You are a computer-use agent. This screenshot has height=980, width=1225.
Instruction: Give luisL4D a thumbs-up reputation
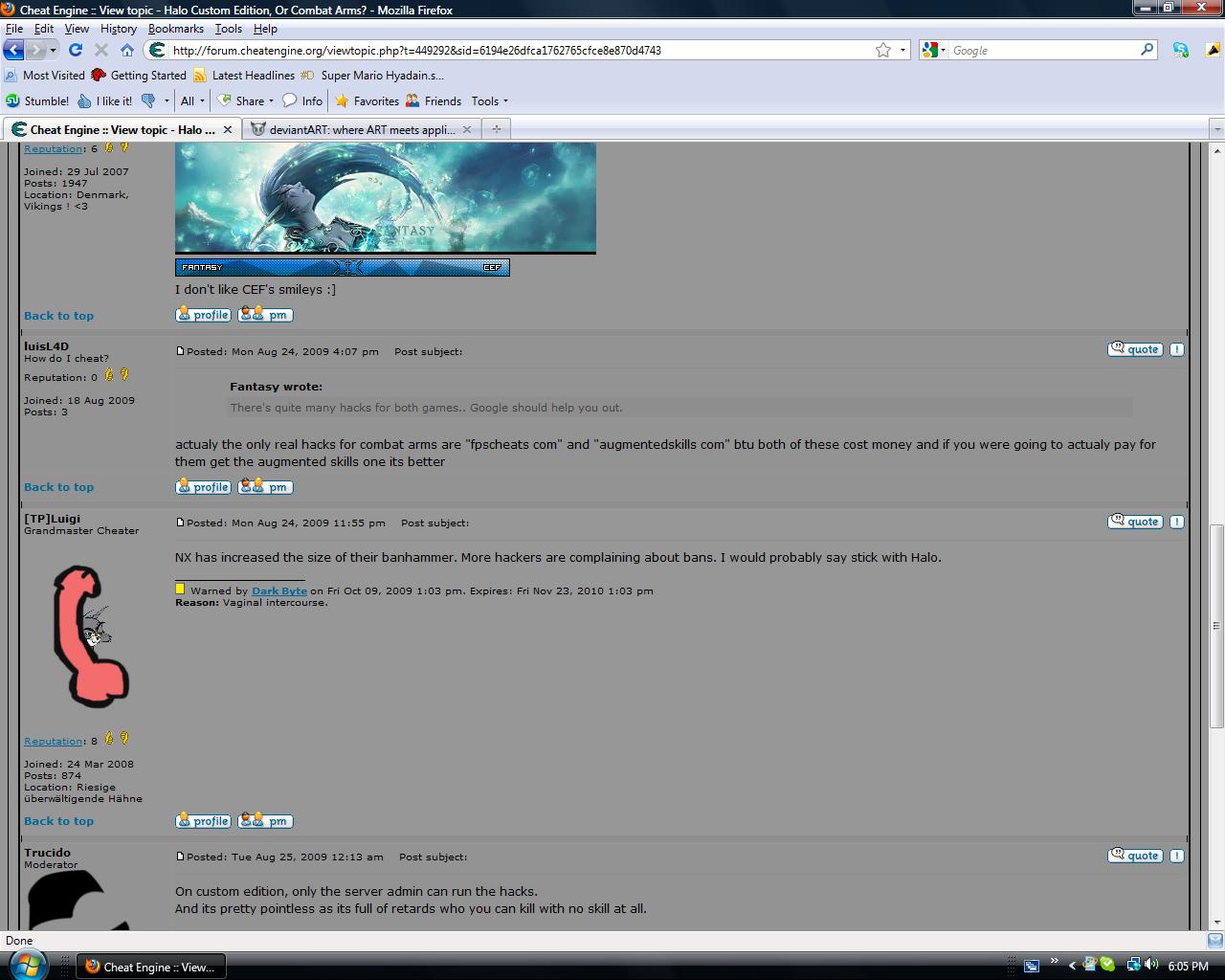pos(109,375)
